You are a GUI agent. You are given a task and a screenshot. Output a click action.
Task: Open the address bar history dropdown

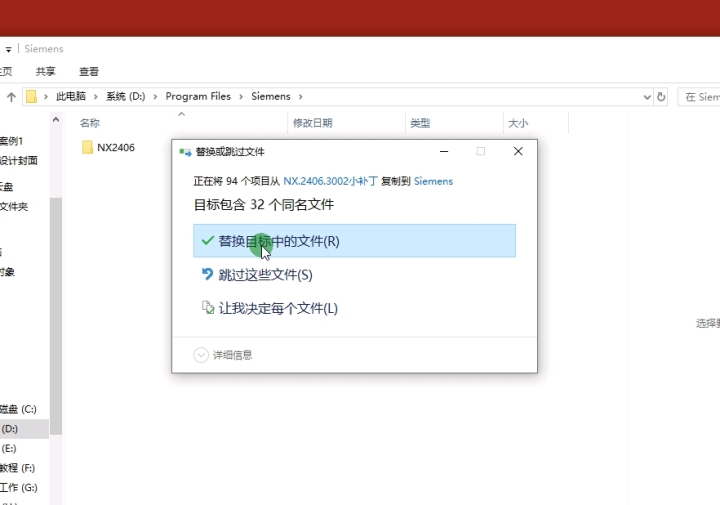tap(647, 97)
